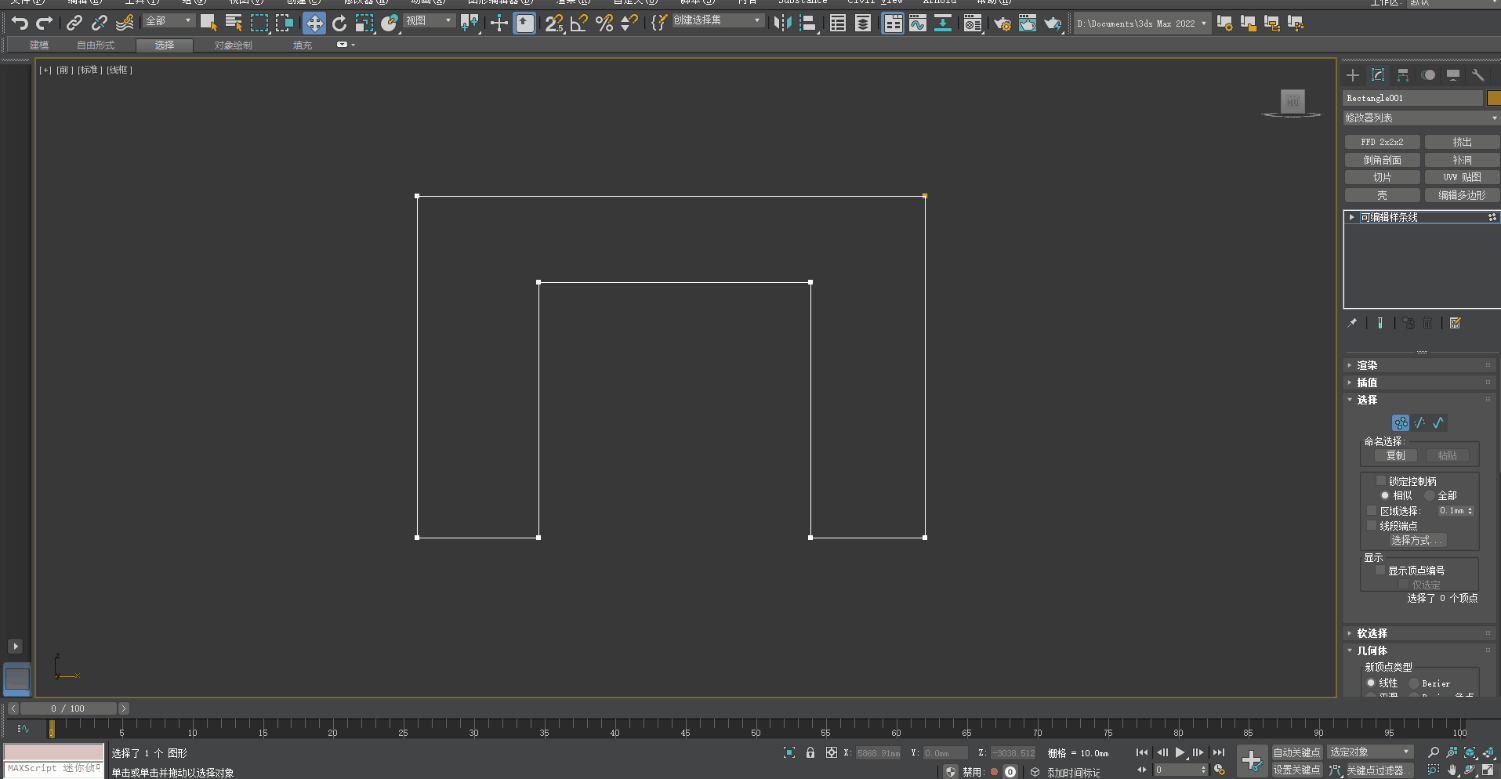1501x779 pixels.
Task: Expand the 软选择 rollout
Action: 1371,633
